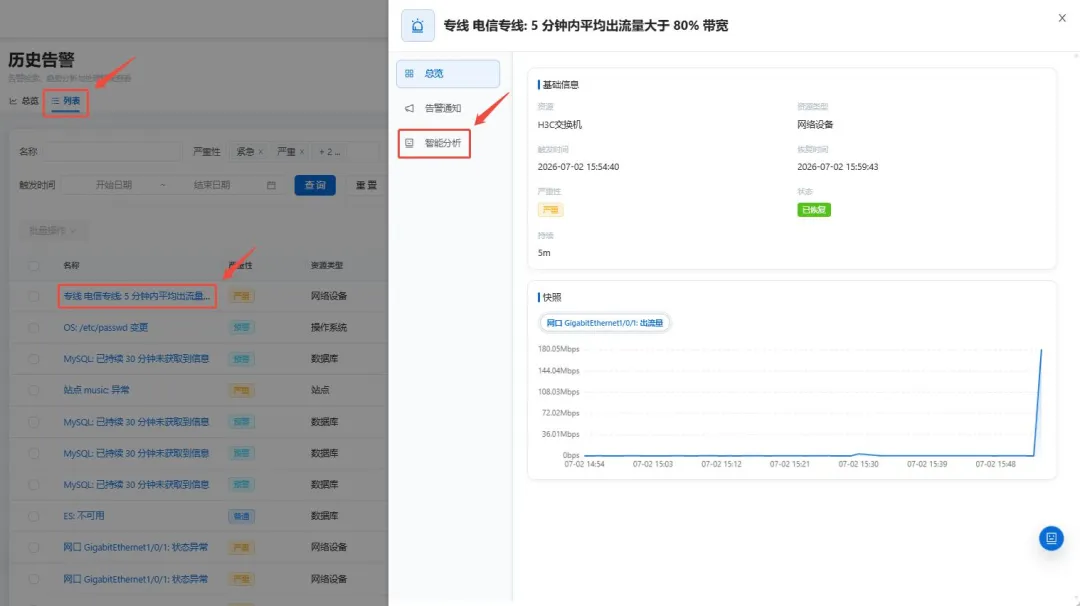Select the 总览 item in the drawer sidebar

pos(448,74)
